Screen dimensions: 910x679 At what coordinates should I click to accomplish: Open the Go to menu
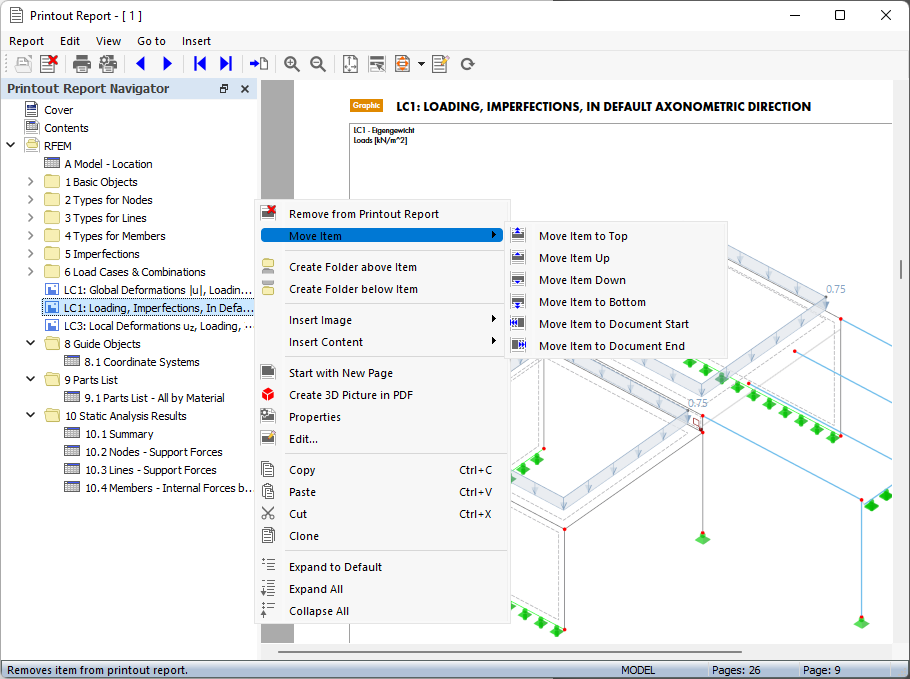pos(151,41)
